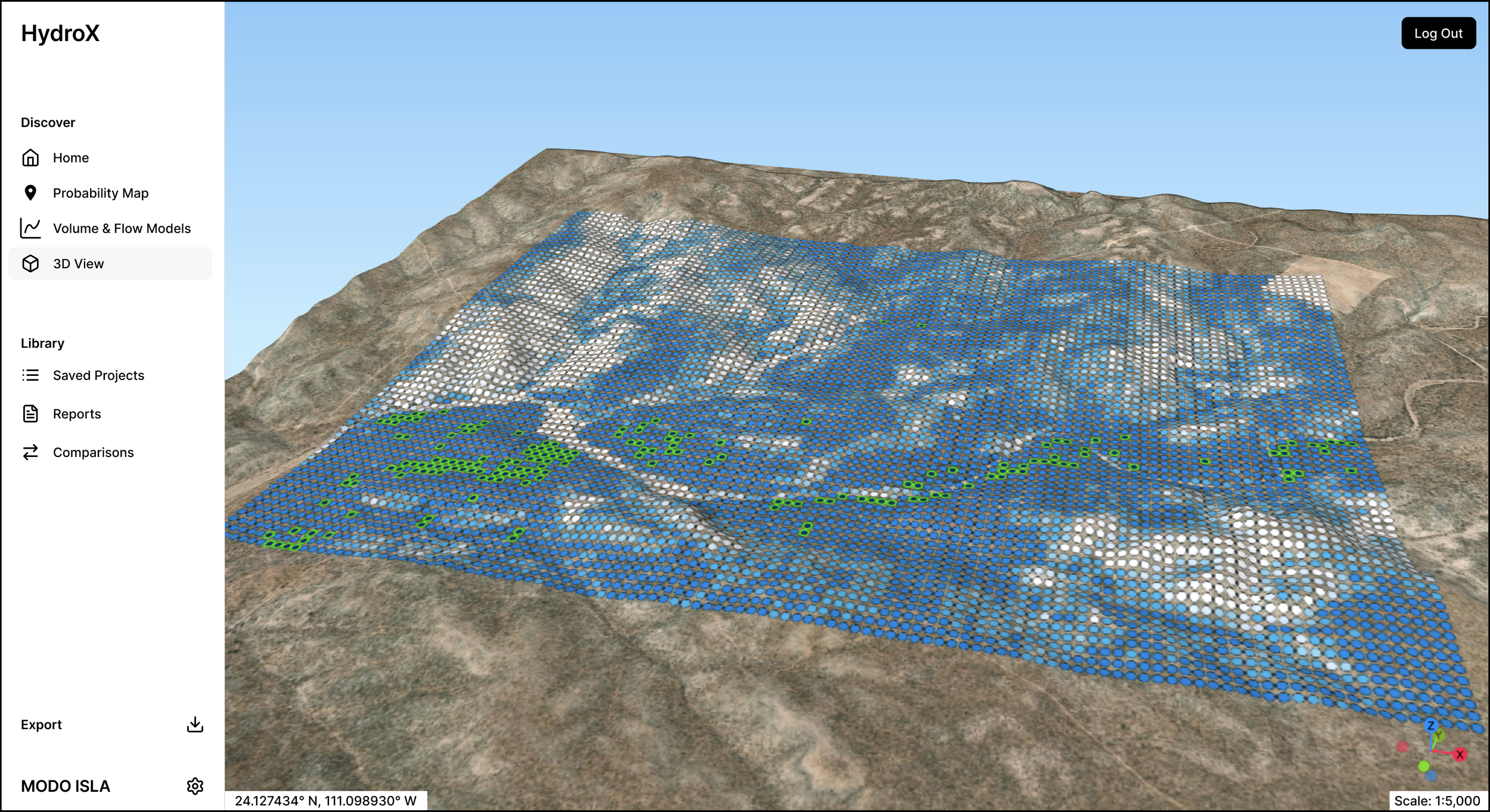Open settings gear next to MODO ISLA
Screen dimensions: 1490x812
click(195, 786)
